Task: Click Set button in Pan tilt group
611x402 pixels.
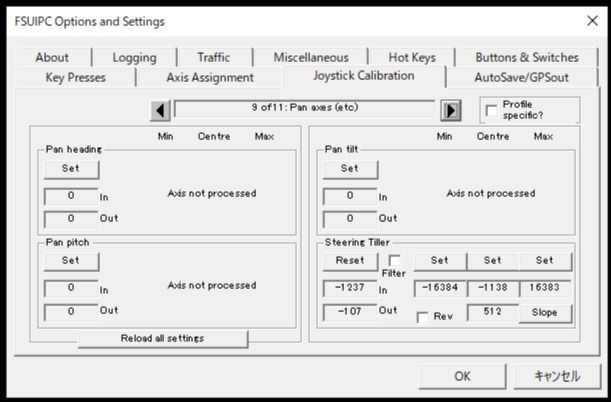Action: (x=350, y=169)
